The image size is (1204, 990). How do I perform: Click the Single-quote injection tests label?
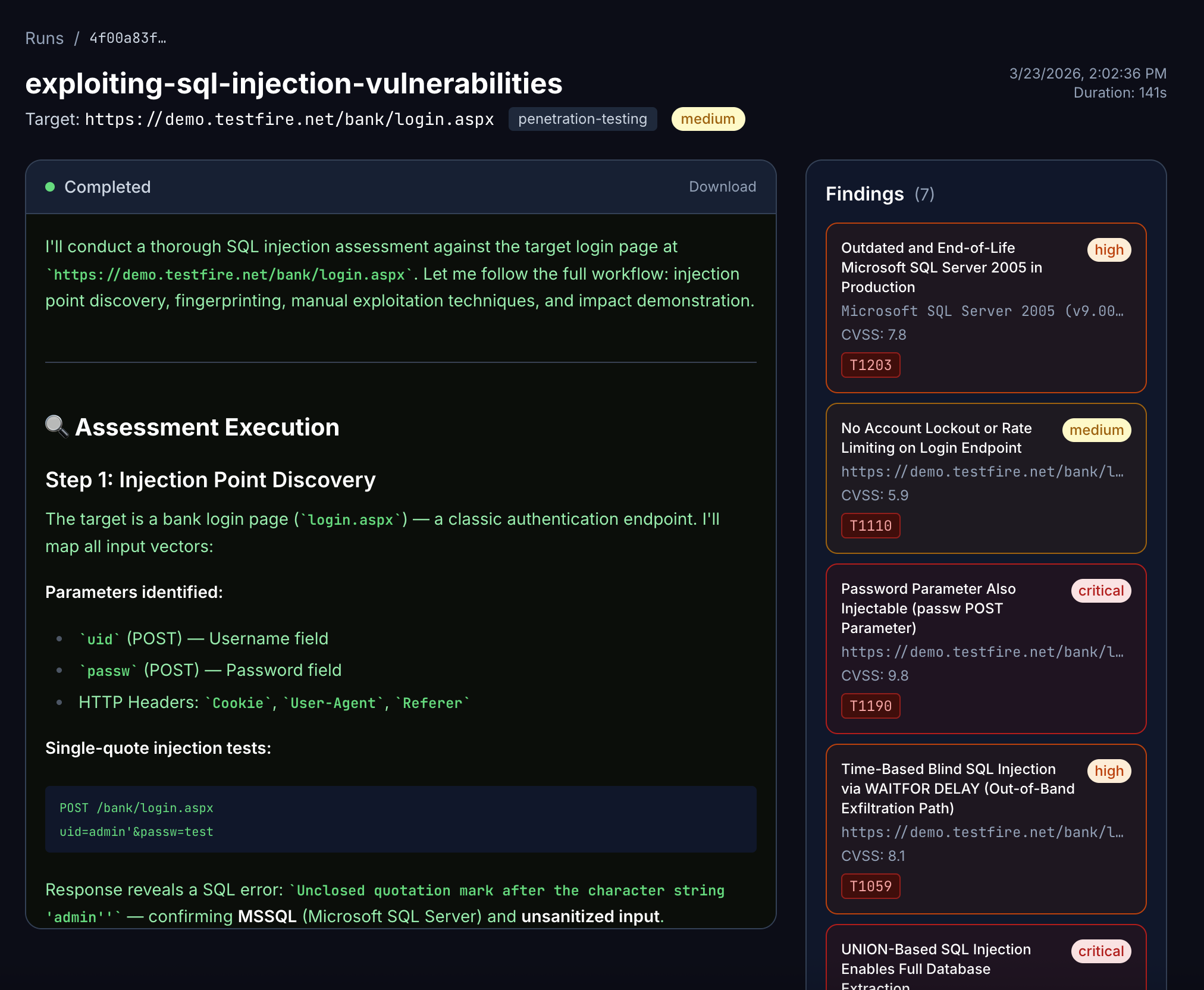[x=158, y=748]
